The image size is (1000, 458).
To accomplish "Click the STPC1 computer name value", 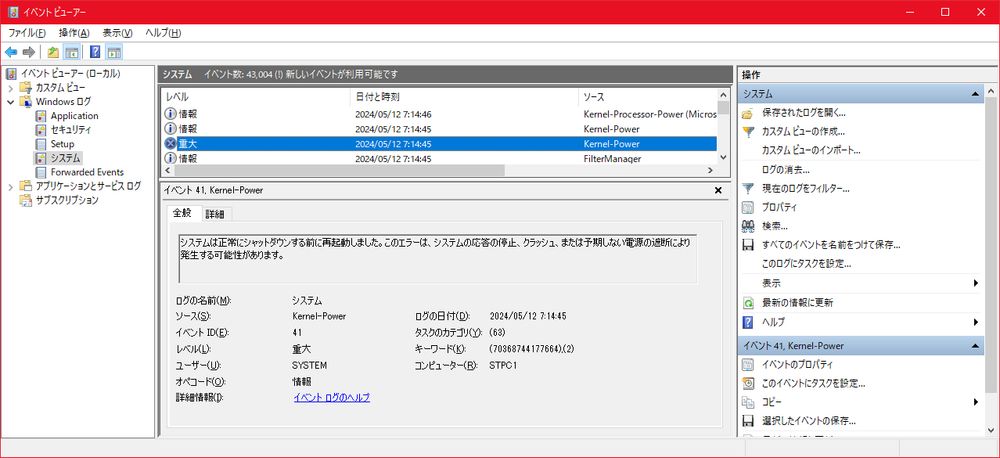I will 503,366.
